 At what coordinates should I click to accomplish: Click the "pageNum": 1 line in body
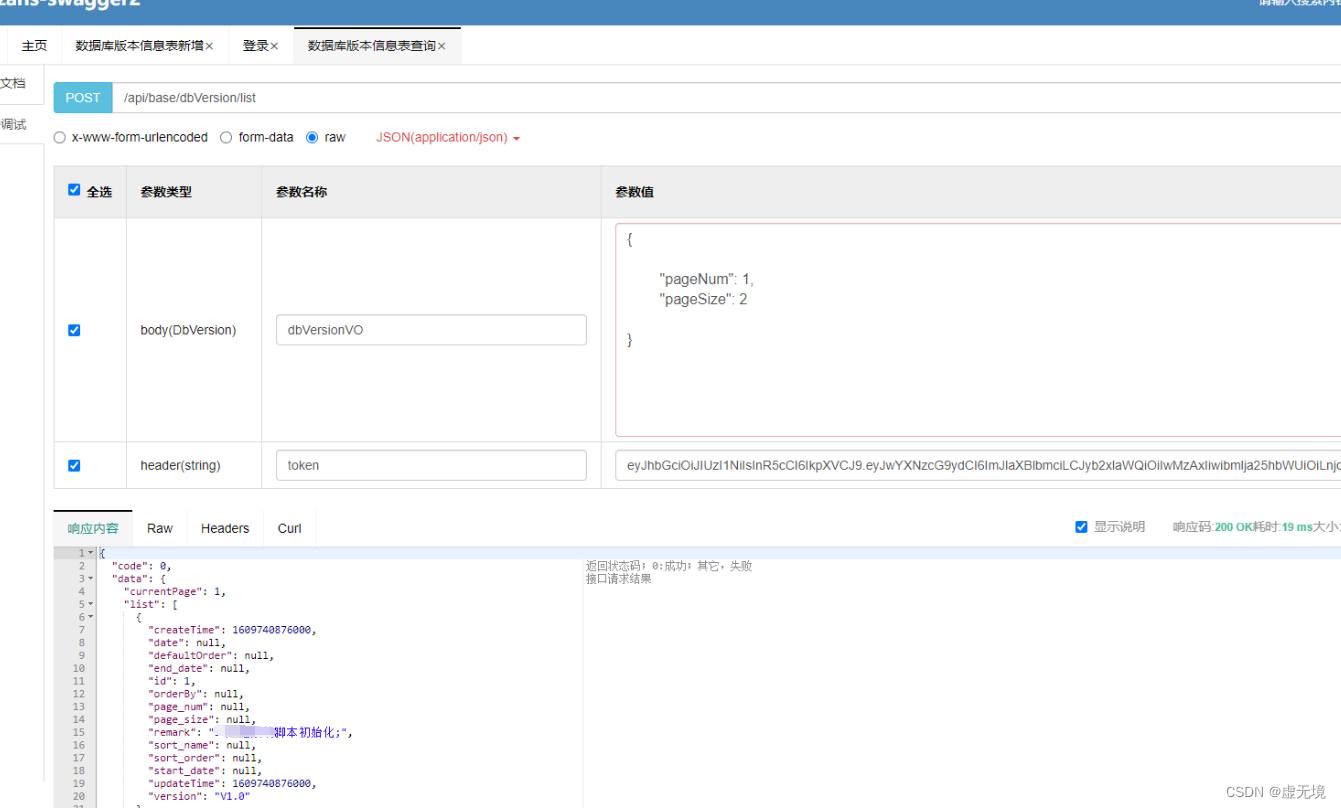pyautogui.click(x=706, y=279)
